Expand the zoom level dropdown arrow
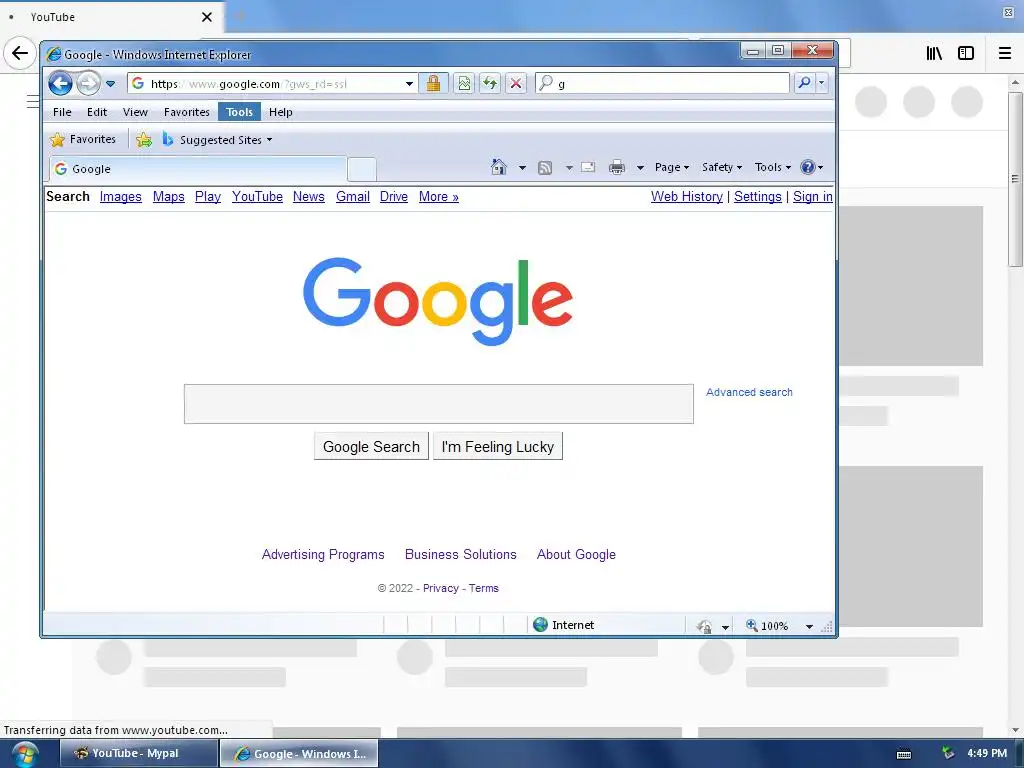The image size is (1024, 768). 809,626
